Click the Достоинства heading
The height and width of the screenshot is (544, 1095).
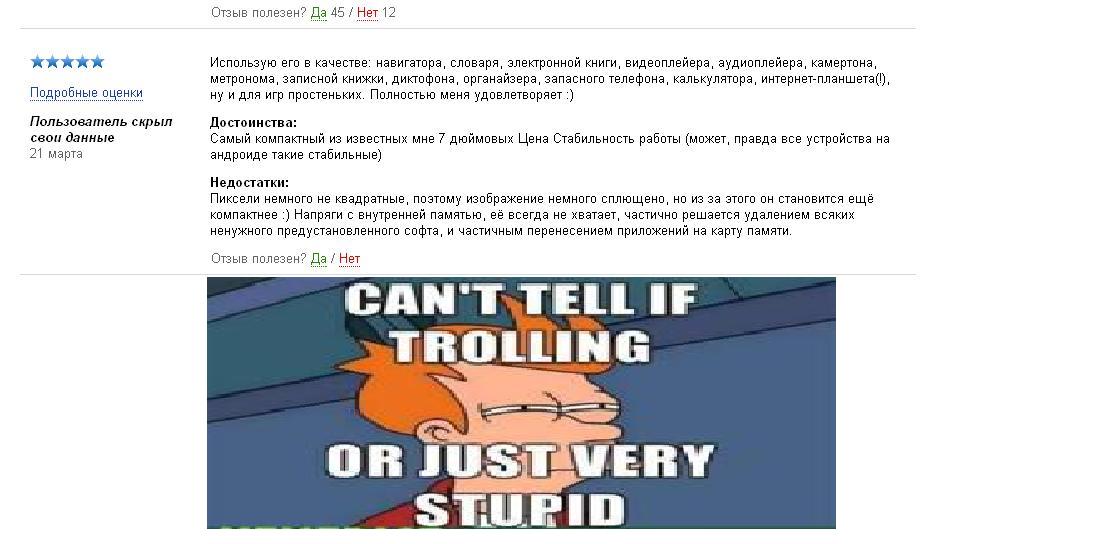[x=253, y=123]
